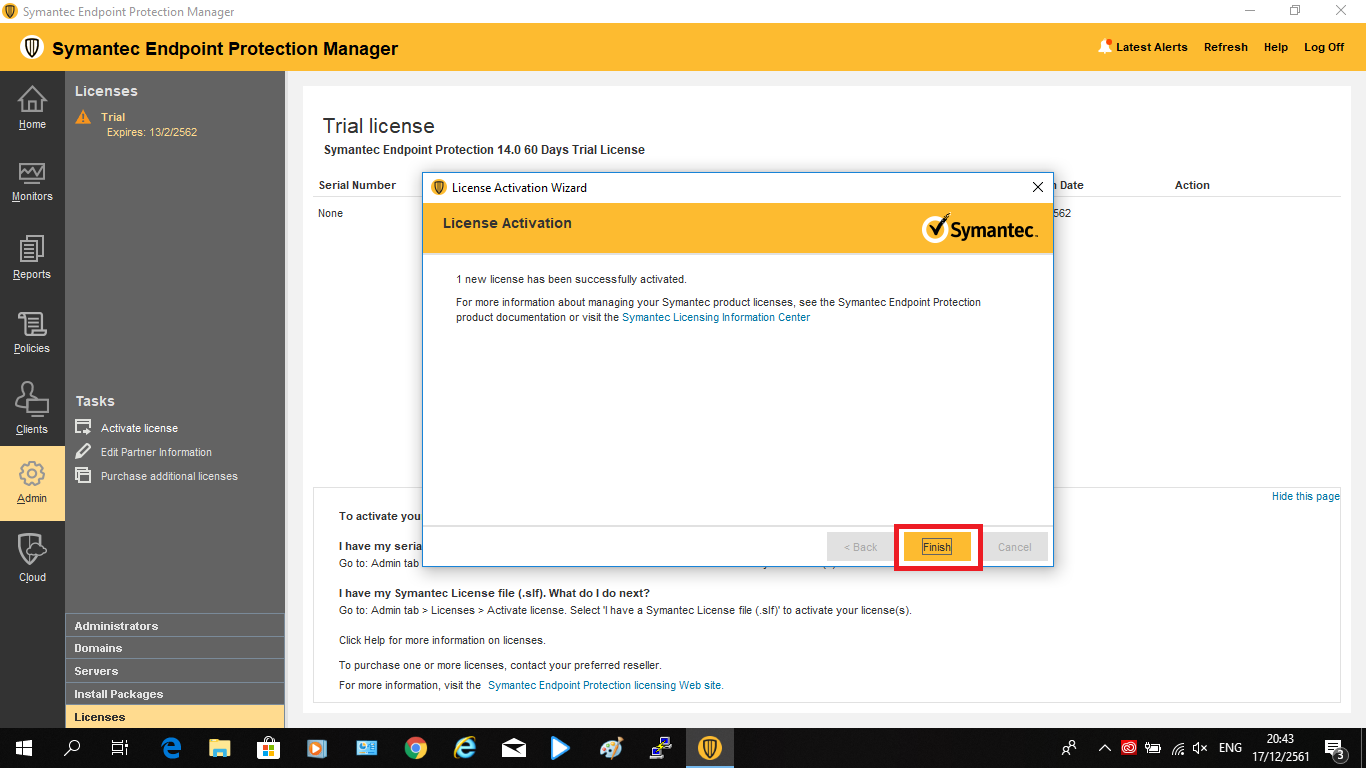Screen dimensions: 1366x768
Task: Click the Hide this page link
Action: pyautogui.click(x=1305, y=496)
